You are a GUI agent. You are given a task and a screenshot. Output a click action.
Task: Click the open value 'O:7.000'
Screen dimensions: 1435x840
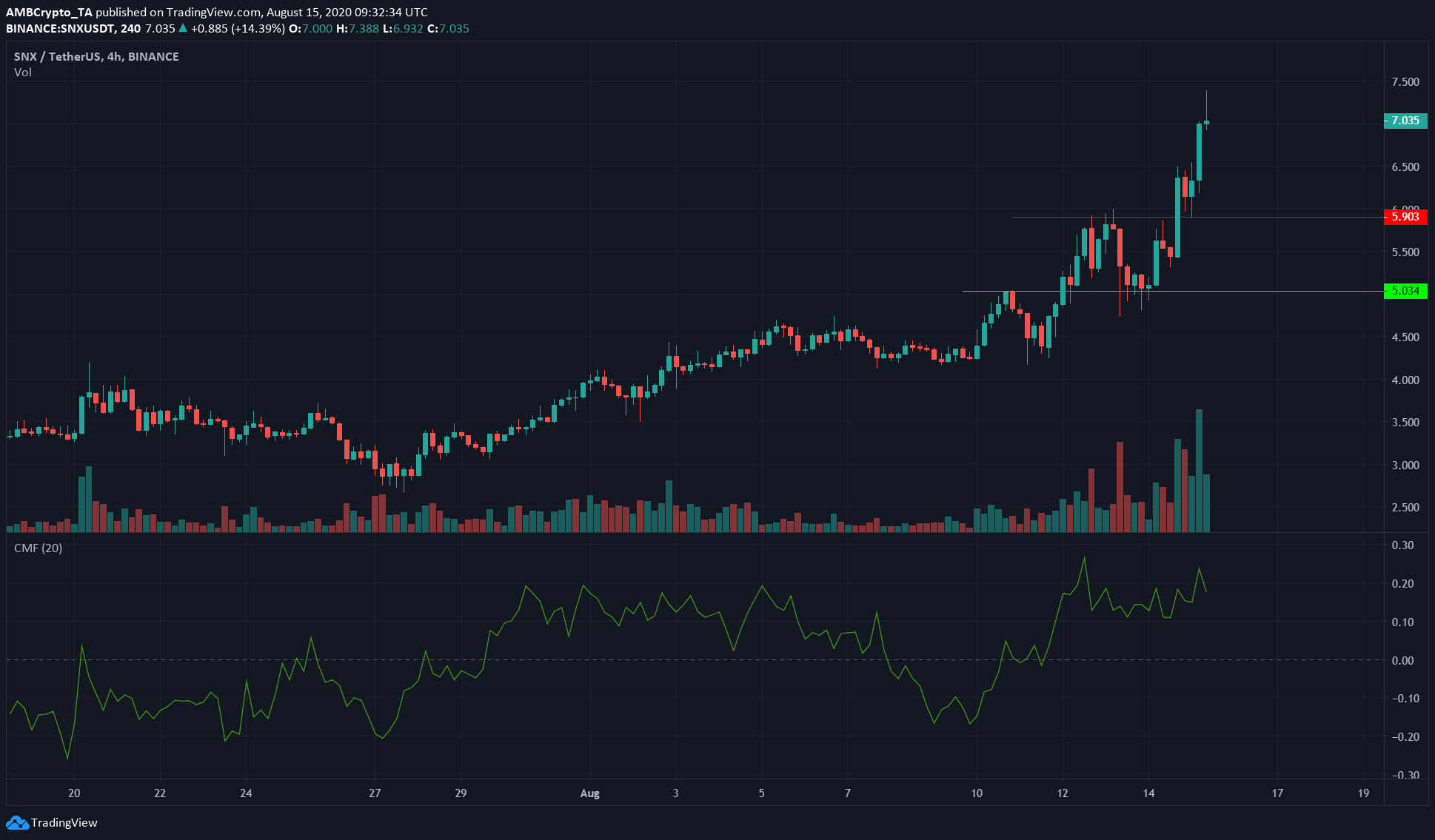click(310, 29)
